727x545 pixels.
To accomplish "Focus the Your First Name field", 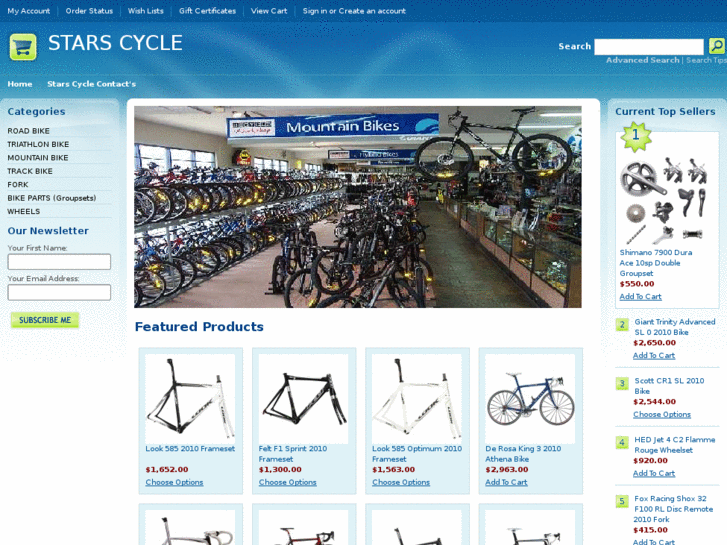I will (x=59, y=262).
